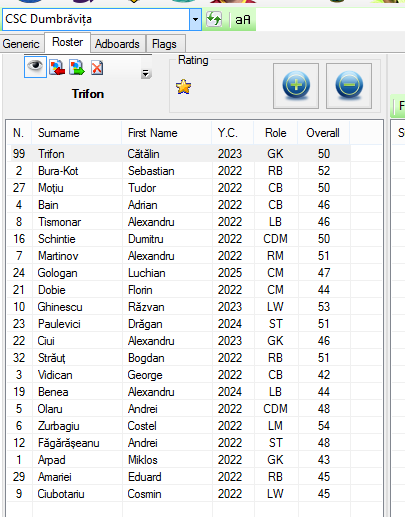Viewport: 405px width, 517px height.
Task: Click in the CSC Dumbrăvița team name field
Action: 96,19
